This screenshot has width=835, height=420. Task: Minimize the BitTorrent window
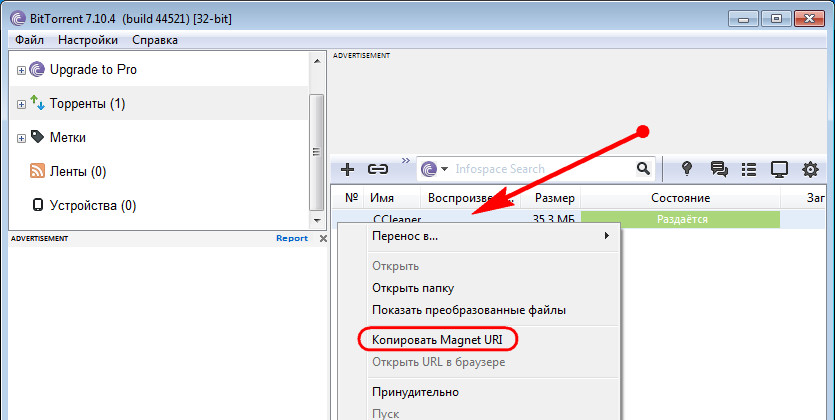coord(743,19)
